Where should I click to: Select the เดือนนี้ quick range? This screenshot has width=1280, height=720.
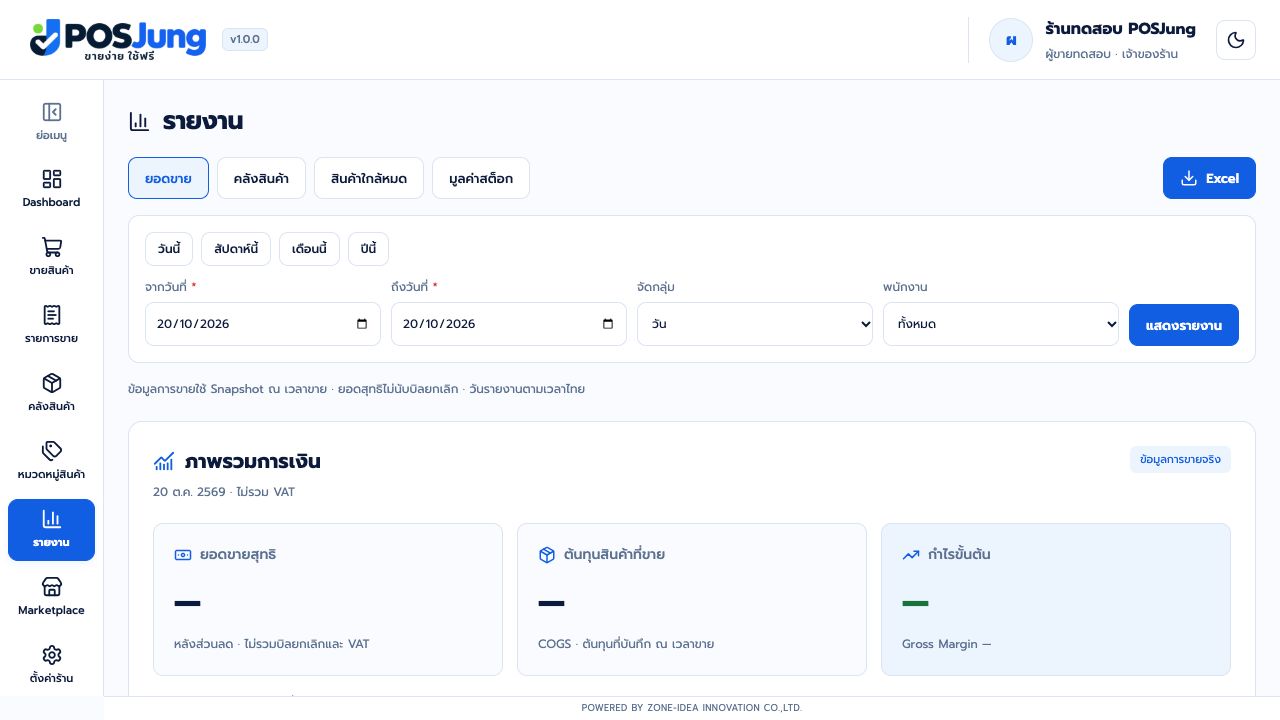309,249
